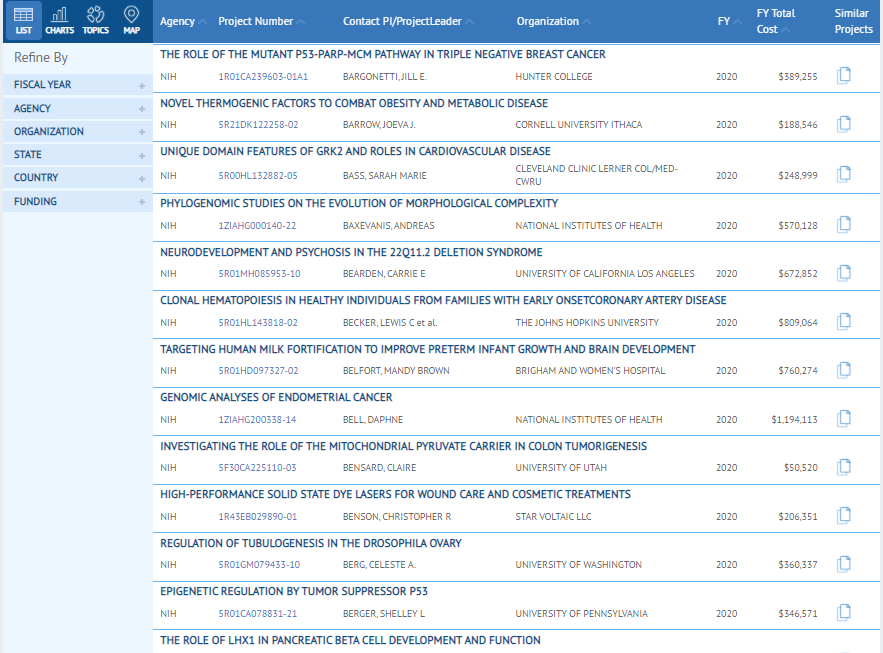This screenshot has height=653, width=883.
Task: Open the Topics view
Action: 96,21
